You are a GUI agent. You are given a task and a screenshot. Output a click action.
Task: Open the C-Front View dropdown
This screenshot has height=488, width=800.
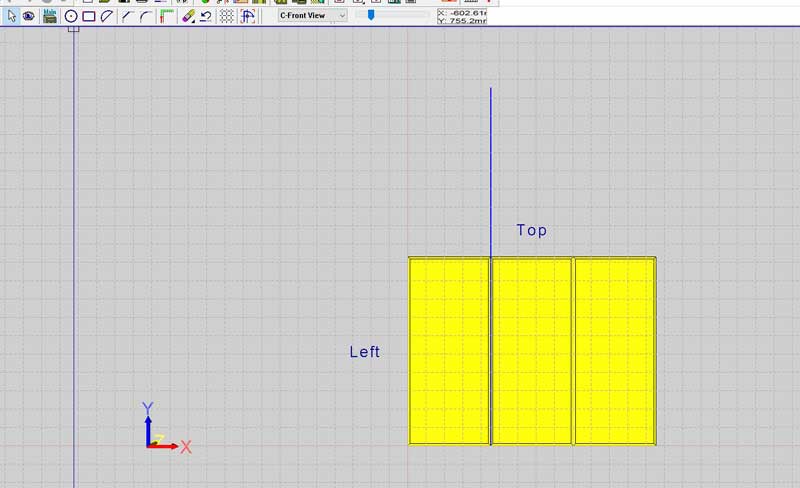tap(312, 15)
